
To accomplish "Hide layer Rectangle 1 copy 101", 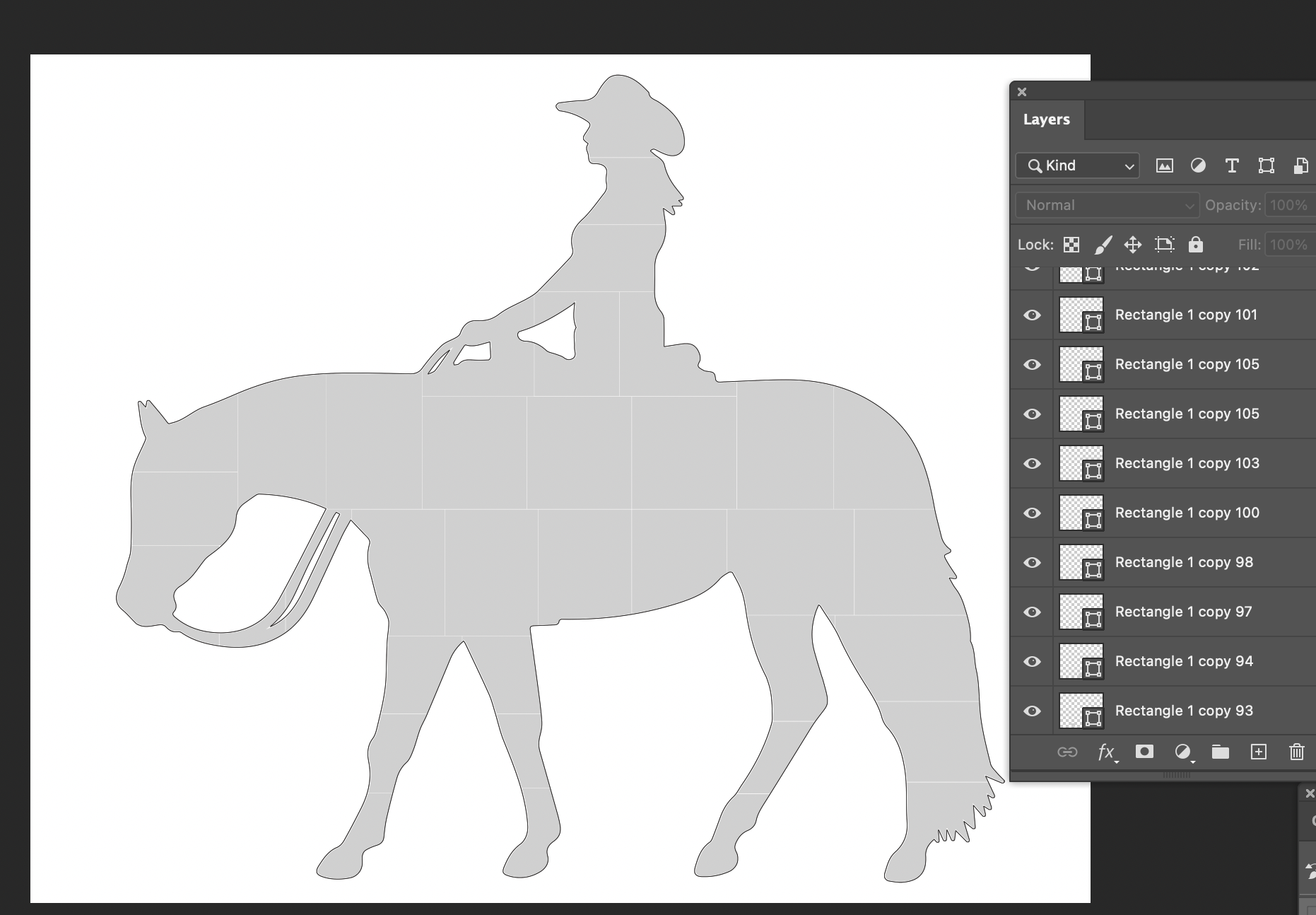I will click(1032, 315).
